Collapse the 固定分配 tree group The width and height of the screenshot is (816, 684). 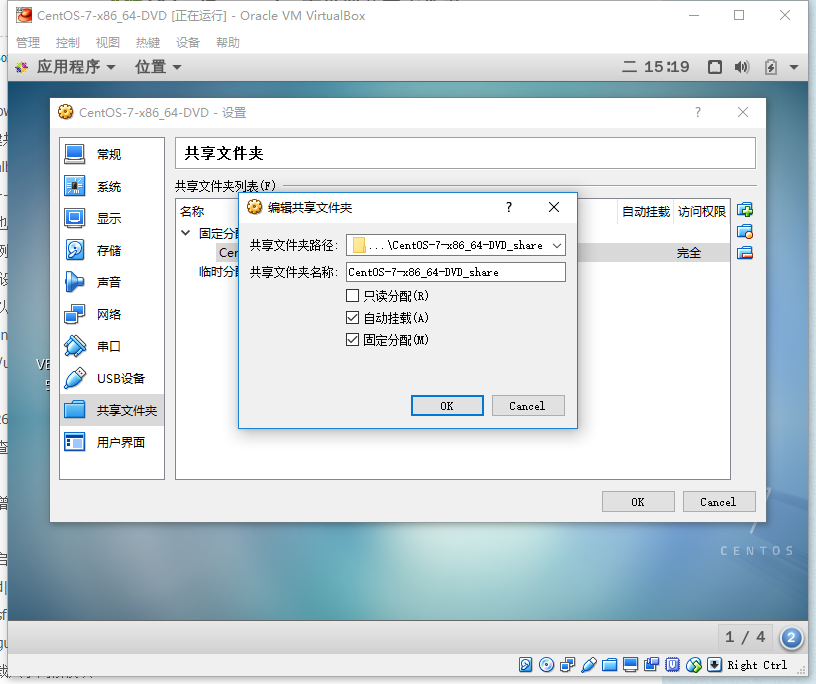coord(186,233)
